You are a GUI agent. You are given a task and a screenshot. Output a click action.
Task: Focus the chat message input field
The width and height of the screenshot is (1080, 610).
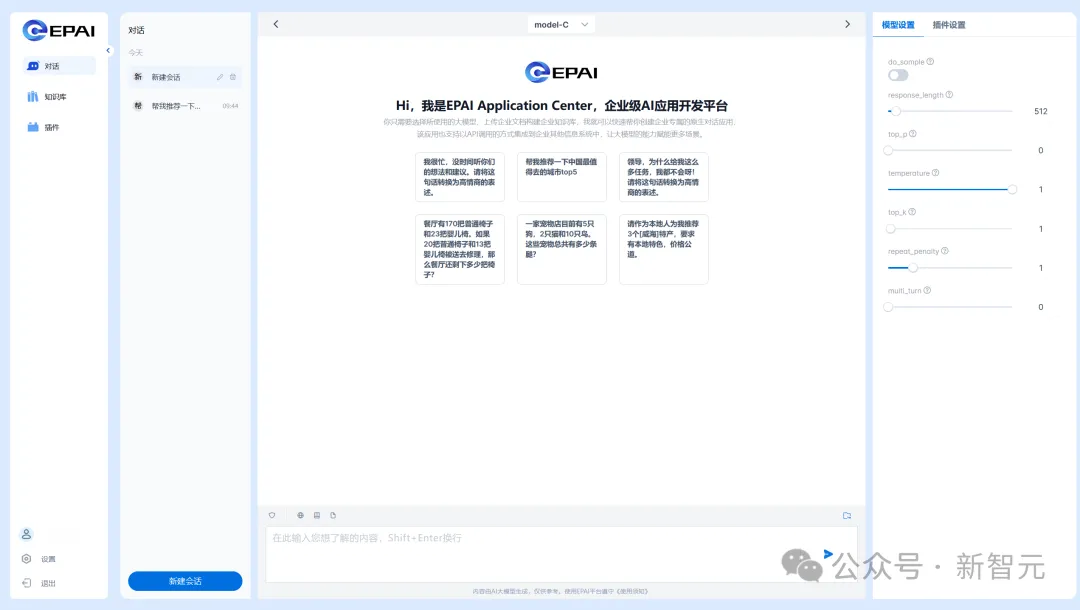[x=561, y=555]
